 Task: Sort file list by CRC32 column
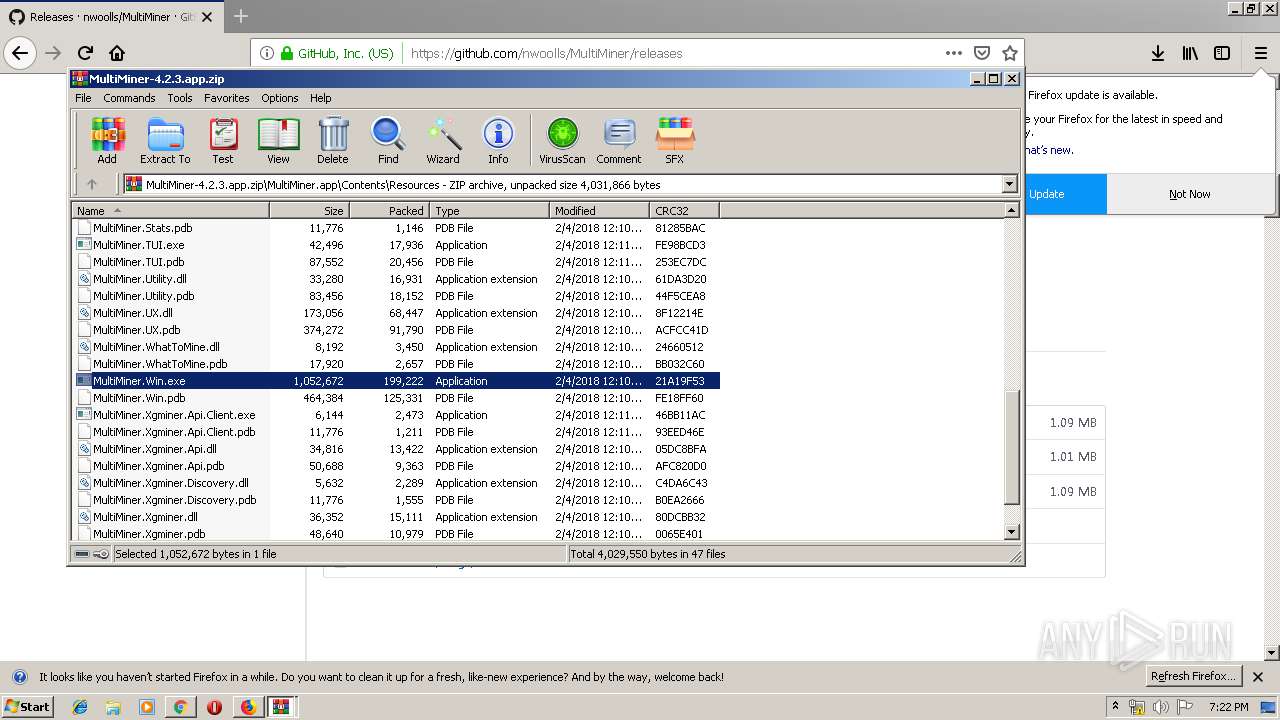[x=684, y=211]
